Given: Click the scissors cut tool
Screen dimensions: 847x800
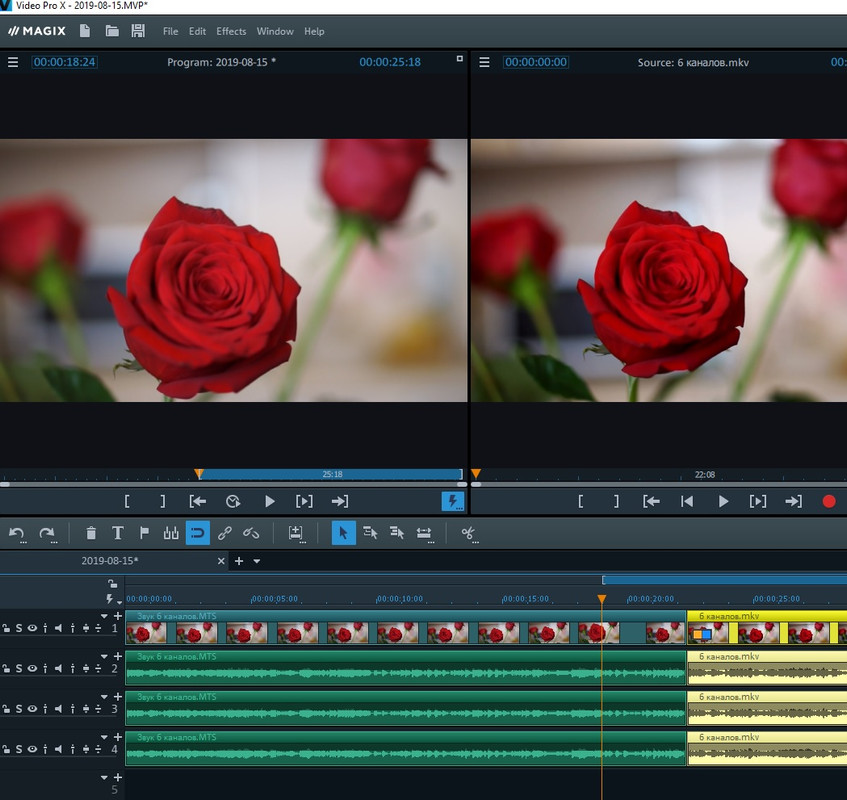Looking at the screenshot, I should coord(468,533).
